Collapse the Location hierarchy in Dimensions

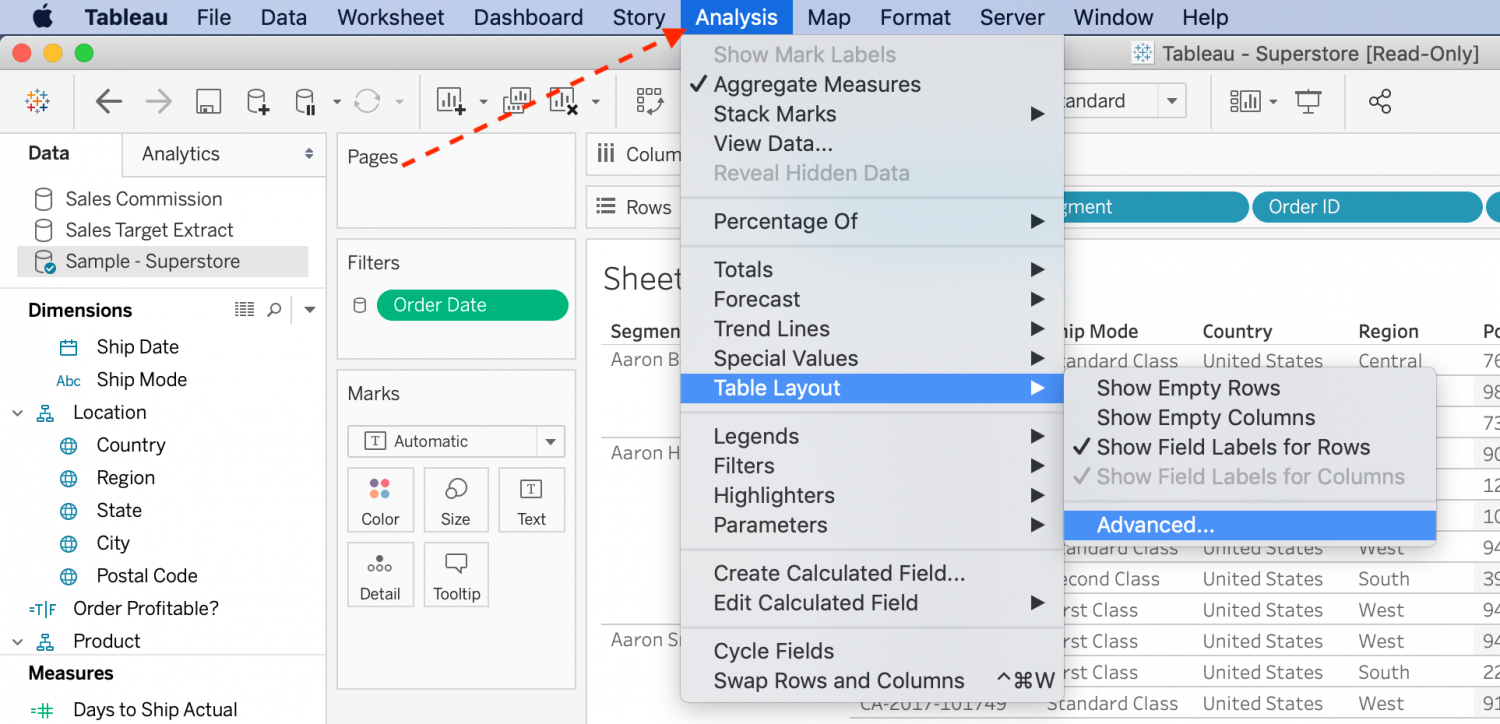(17, 413)
